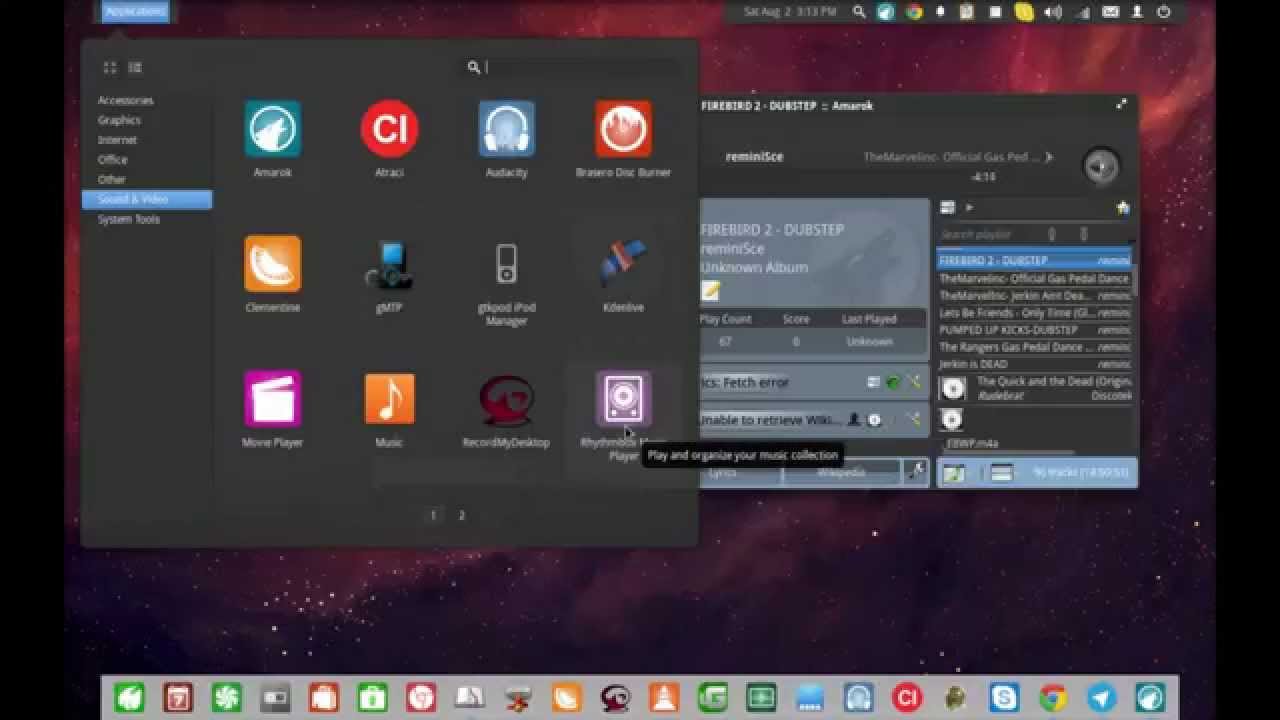Open Telegram from the dock
The image size is (1280, 720).
[1101, 697]
